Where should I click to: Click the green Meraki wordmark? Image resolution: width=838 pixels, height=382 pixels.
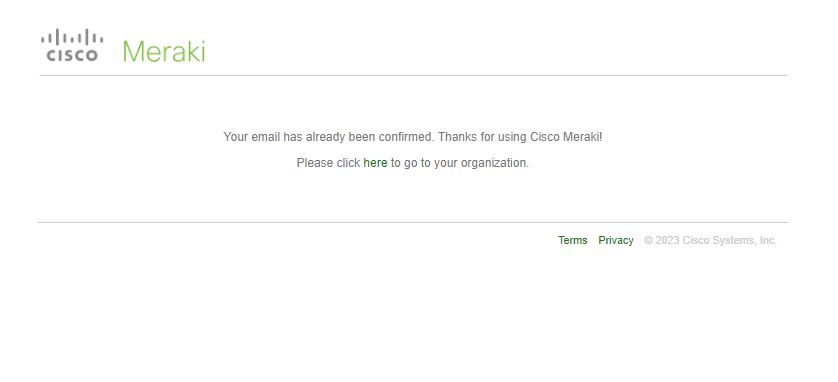[164, 51]
